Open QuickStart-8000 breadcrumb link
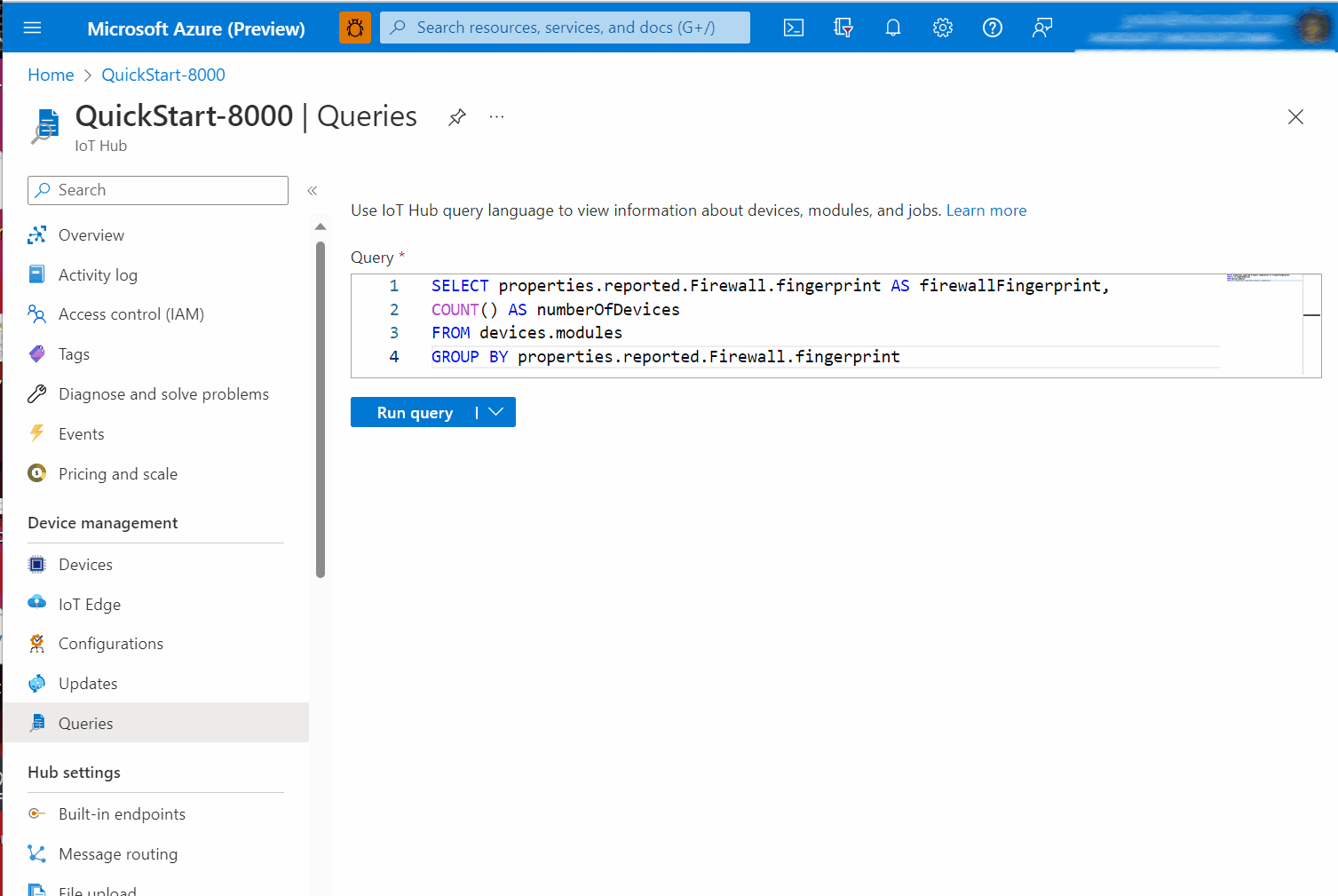Screen dimensions: 1338x896 coord(163,75)
